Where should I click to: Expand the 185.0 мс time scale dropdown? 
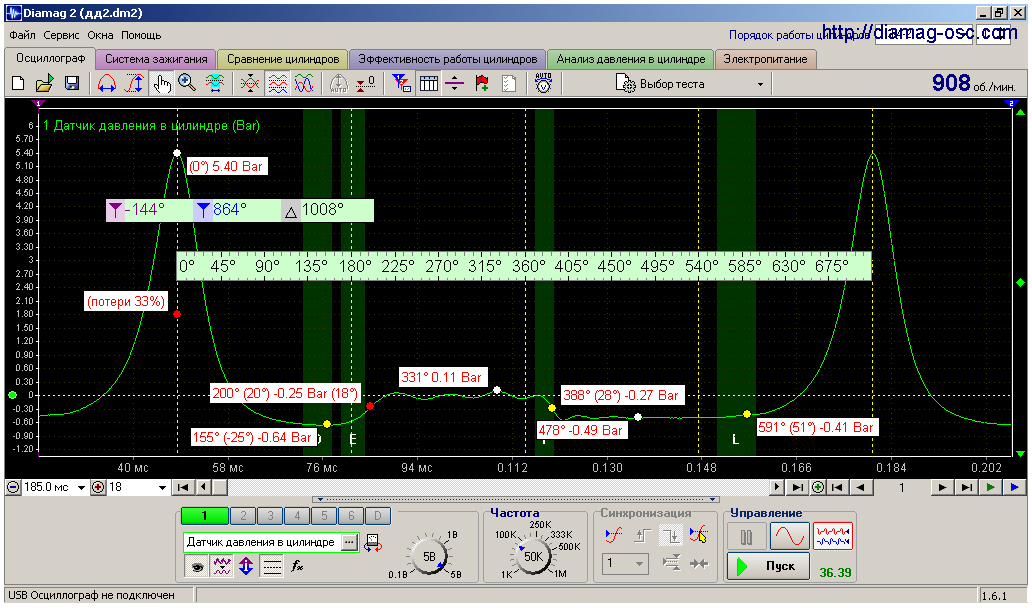point(82,488)
